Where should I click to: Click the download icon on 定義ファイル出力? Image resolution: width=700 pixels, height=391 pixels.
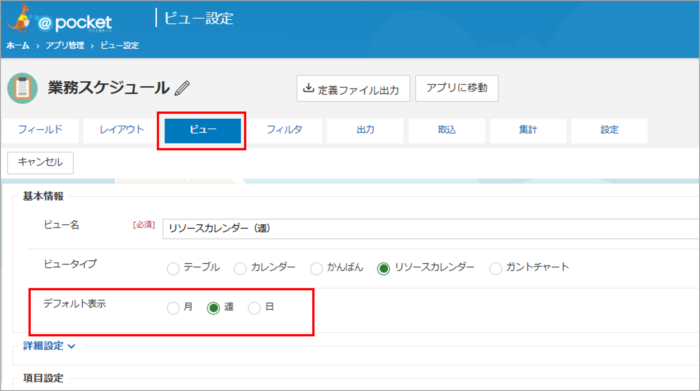coord(308,88)
